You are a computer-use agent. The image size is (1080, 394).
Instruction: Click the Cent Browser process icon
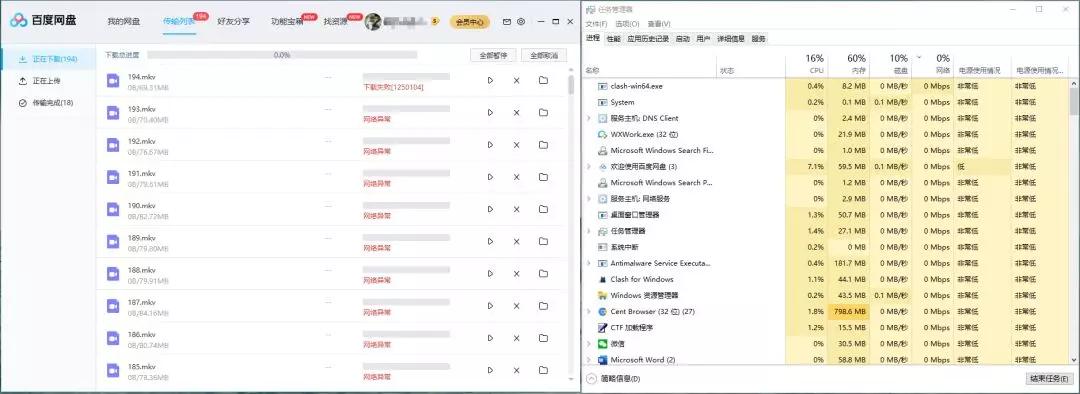click(x=602, y=311)
